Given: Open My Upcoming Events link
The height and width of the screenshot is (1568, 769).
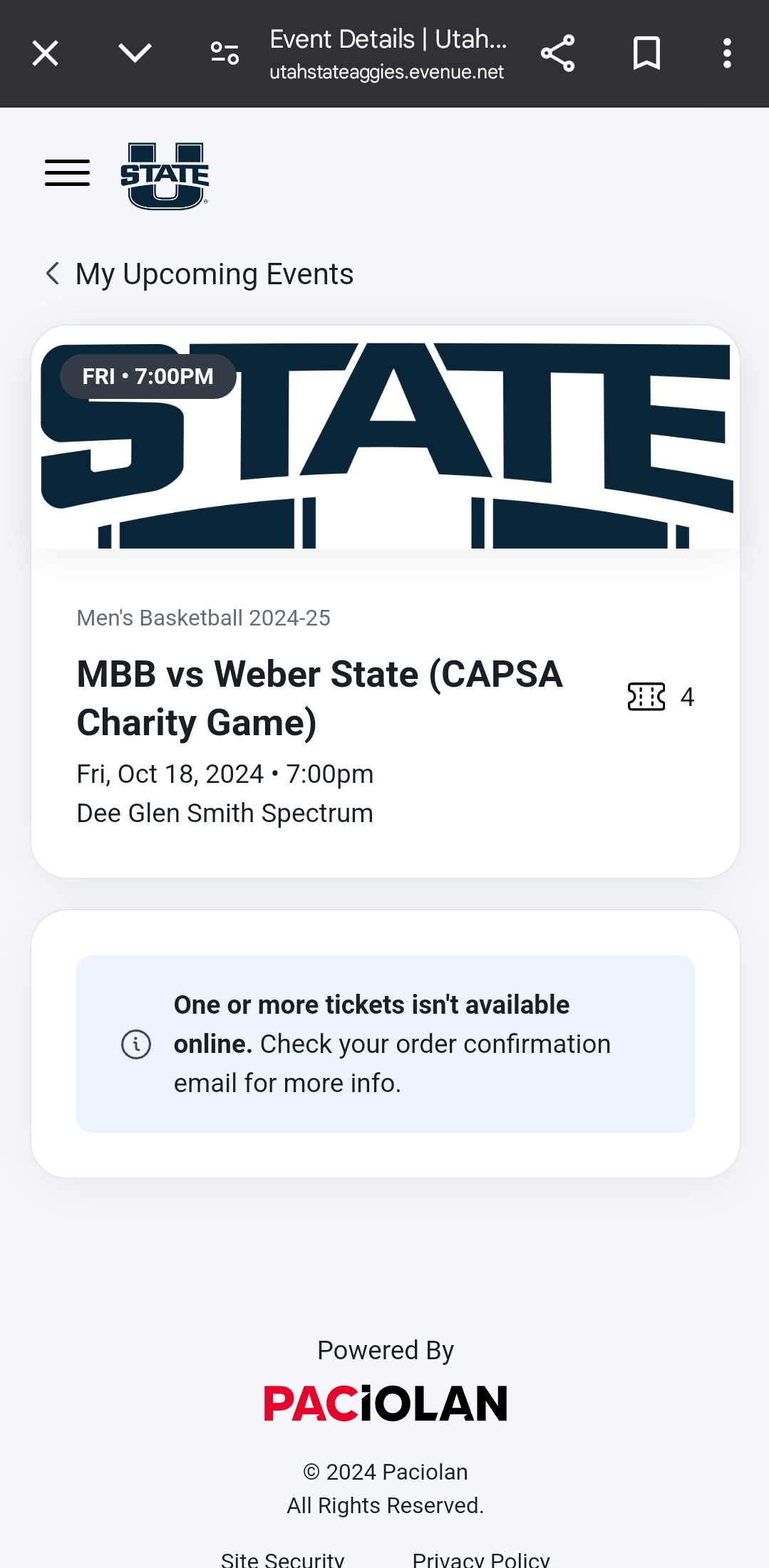Looking at the screenshot, I should [x=215, y=274].
